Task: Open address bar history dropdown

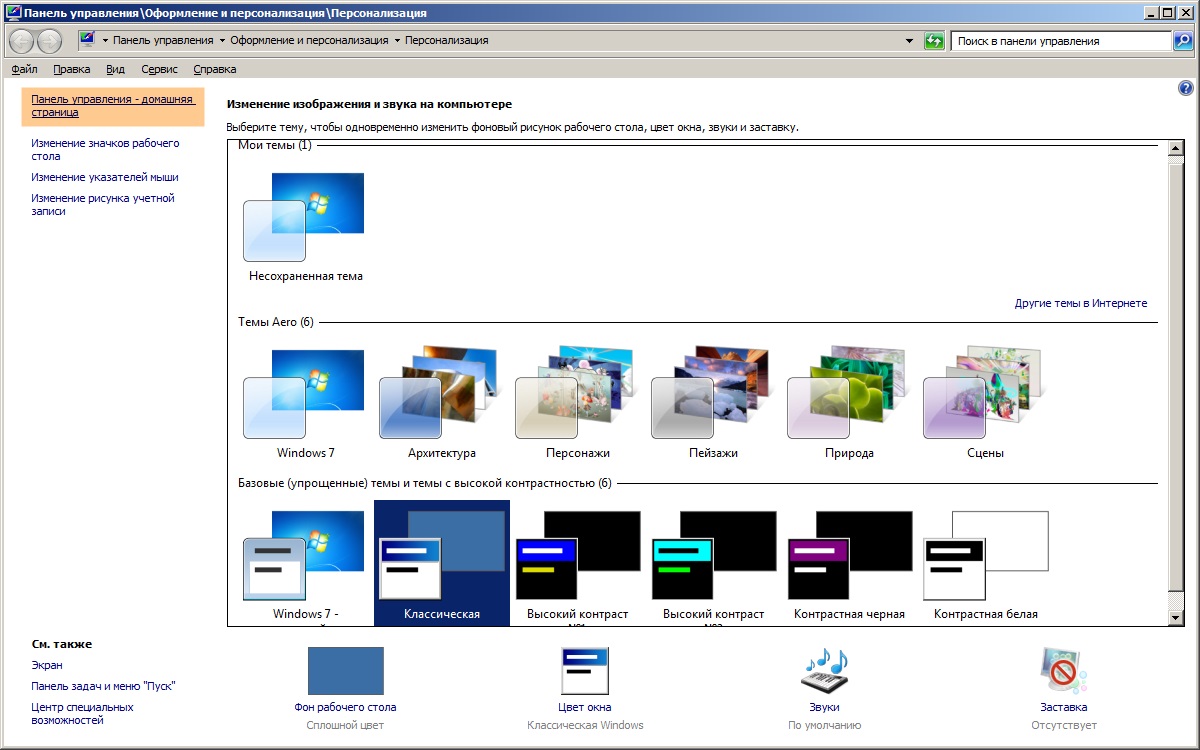Action: (909, 41)
